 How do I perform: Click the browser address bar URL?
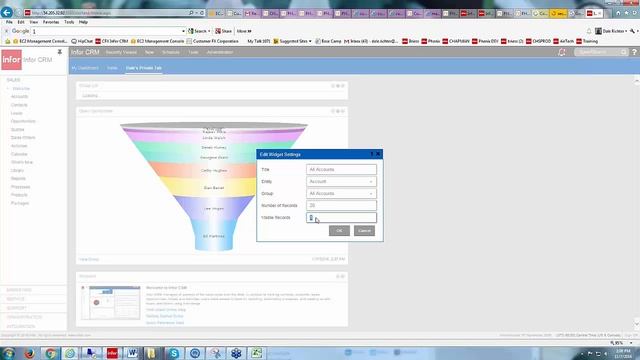coord(106,13)
